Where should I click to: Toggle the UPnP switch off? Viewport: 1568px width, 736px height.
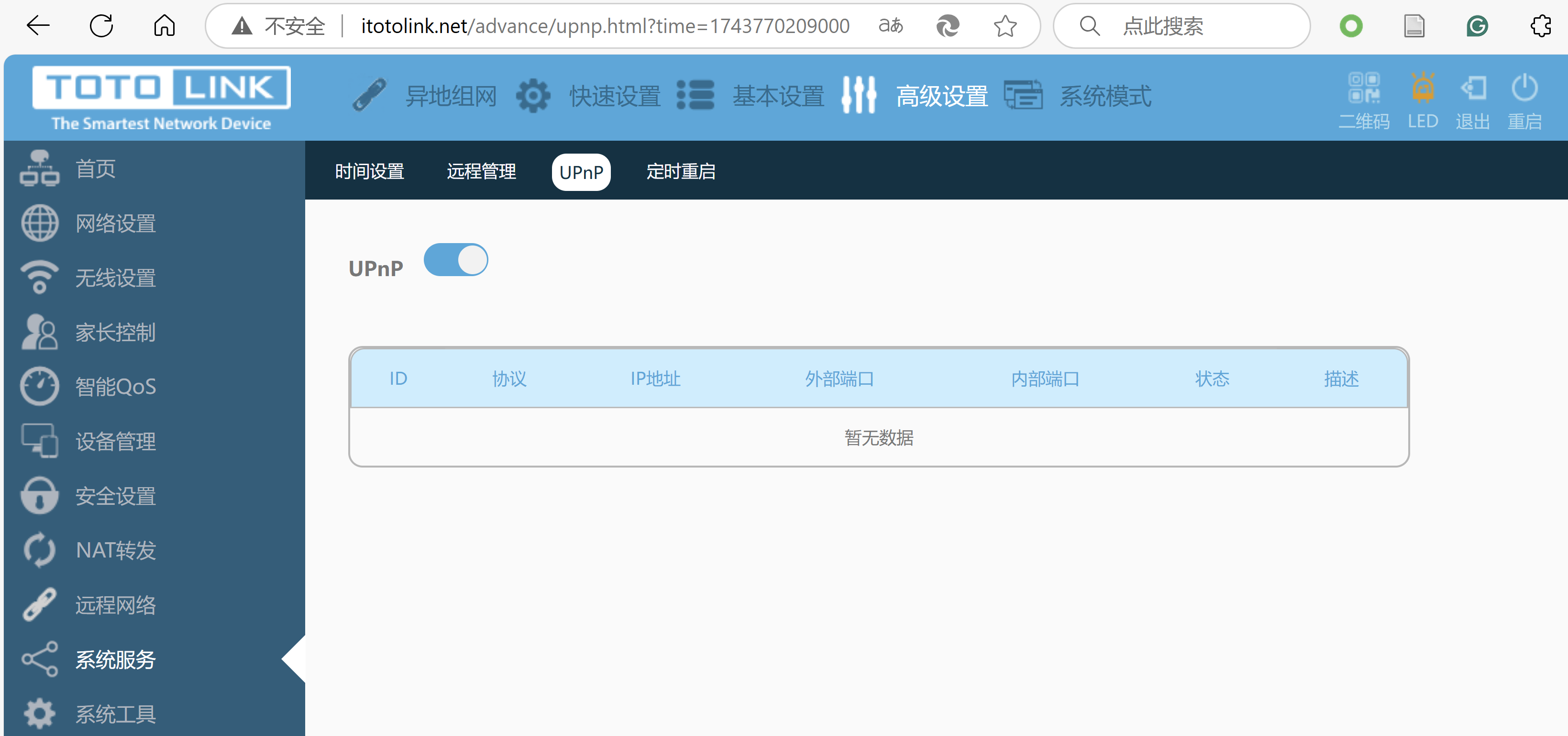click(455, 260)
